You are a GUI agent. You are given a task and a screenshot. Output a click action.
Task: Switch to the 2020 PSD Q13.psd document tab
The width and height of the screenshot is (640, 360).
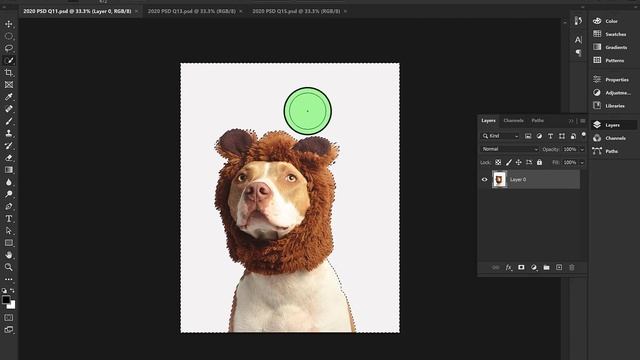tap(191, 11)
